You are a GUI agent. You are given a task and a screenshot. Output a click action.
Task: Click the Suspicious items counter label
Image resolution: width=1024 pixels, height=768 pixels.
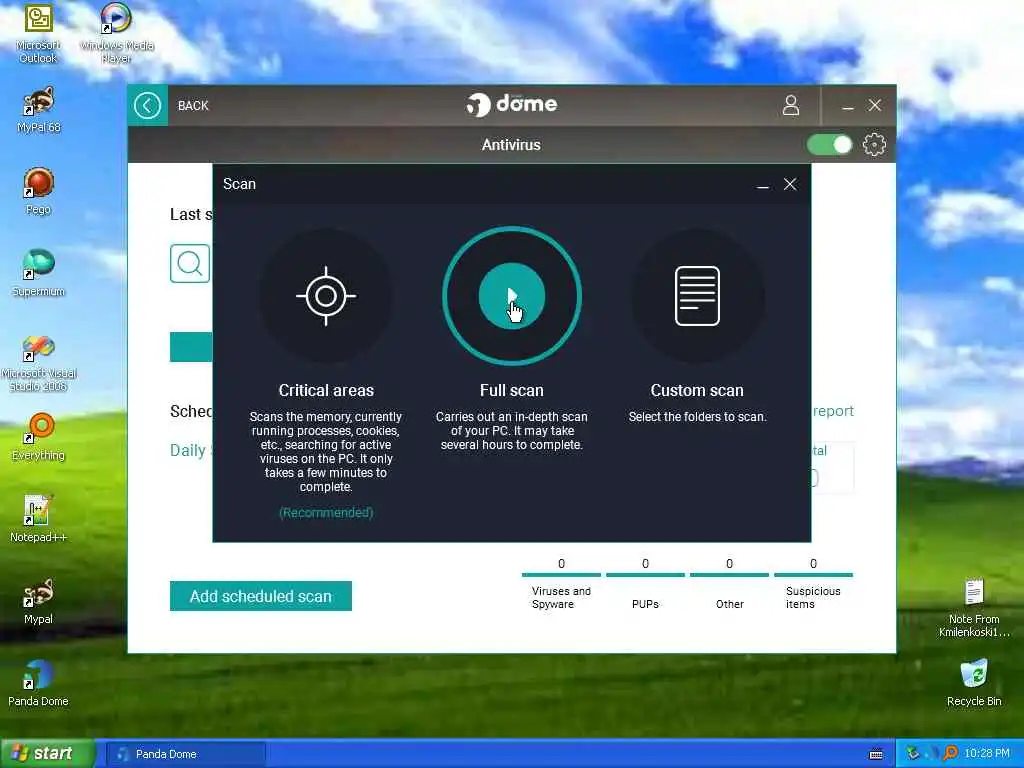pos(813,598)
